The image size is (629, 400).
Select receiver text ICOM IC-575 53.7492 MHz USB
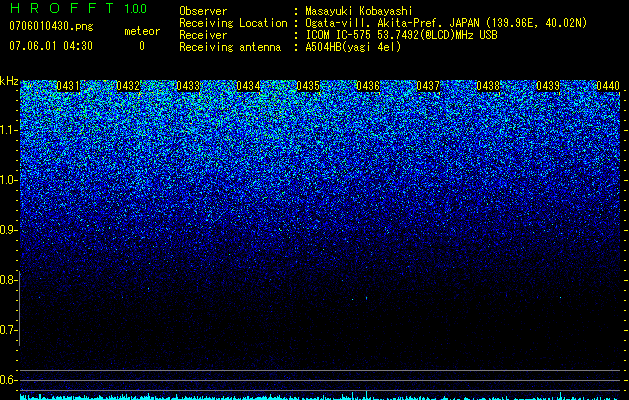[x=401, y=35]
